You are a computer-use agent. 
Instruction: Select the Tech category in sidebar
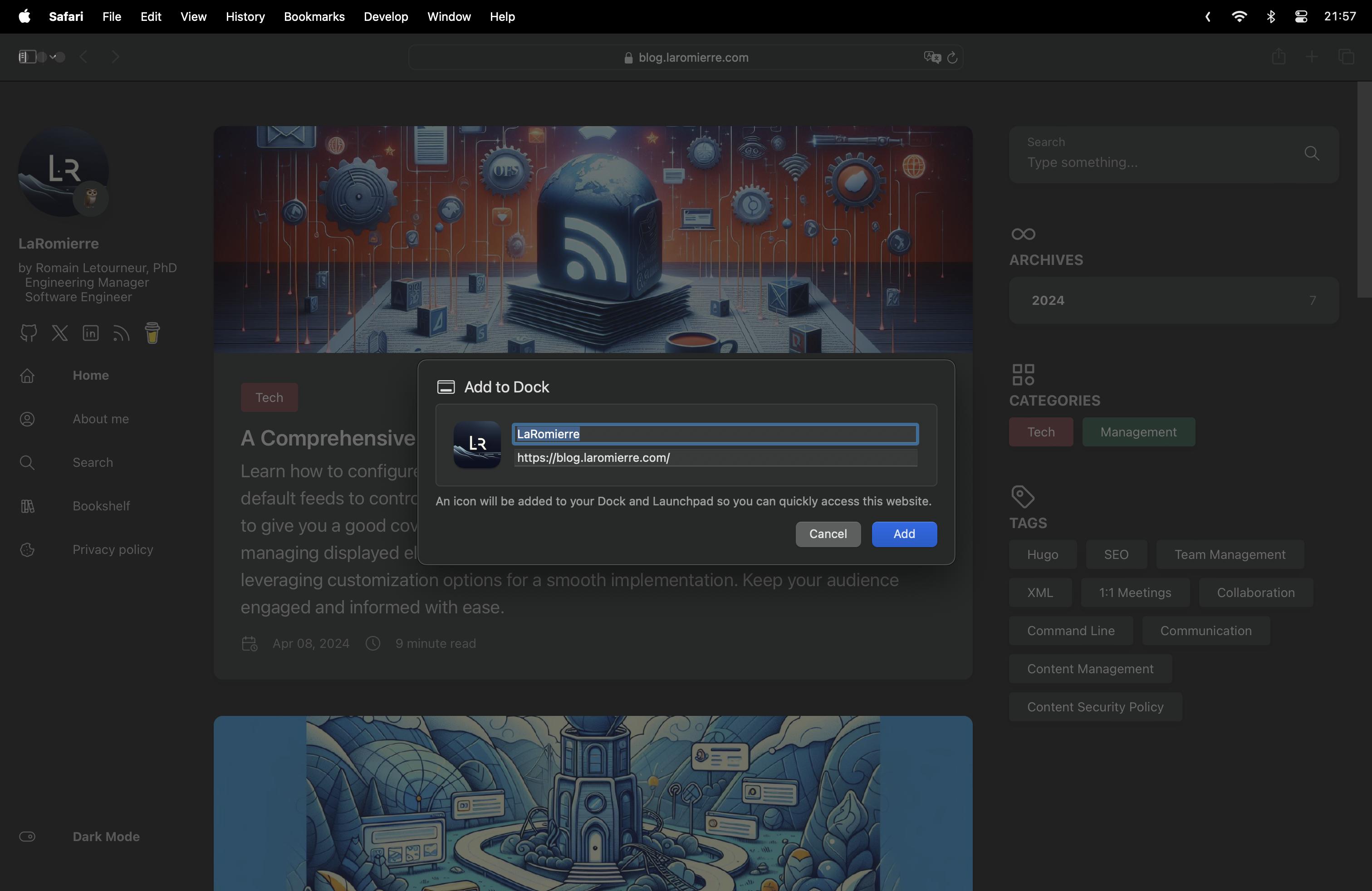coord(1040,432)
